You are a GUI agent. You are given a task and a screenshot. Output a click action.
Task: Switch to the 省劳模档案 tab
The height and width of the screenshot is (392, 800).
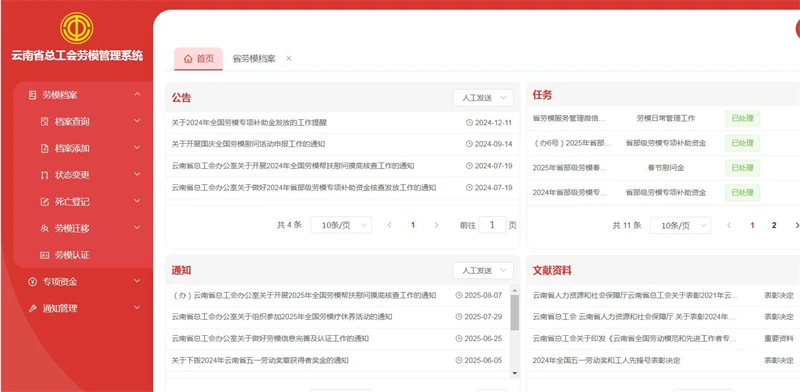pos(254,59)
